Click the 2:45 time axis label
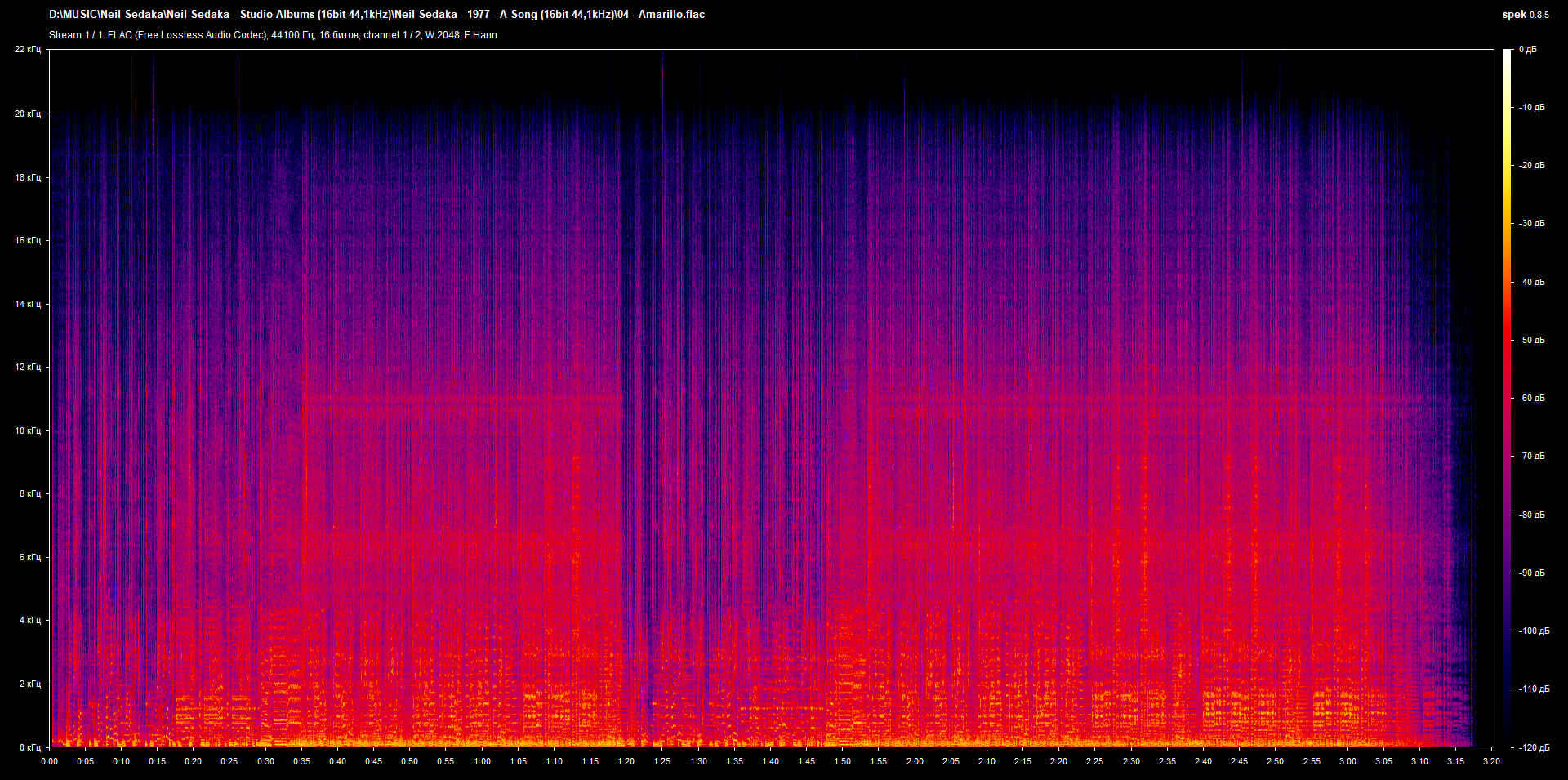 (x=1239, y=761)
